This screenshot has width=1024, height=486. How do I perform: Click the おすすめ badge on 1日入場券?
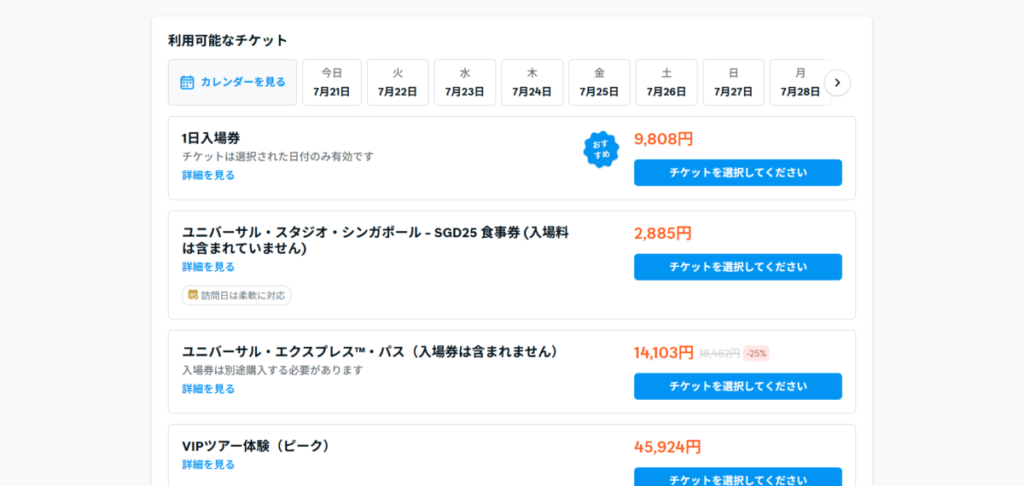(601, 149)
